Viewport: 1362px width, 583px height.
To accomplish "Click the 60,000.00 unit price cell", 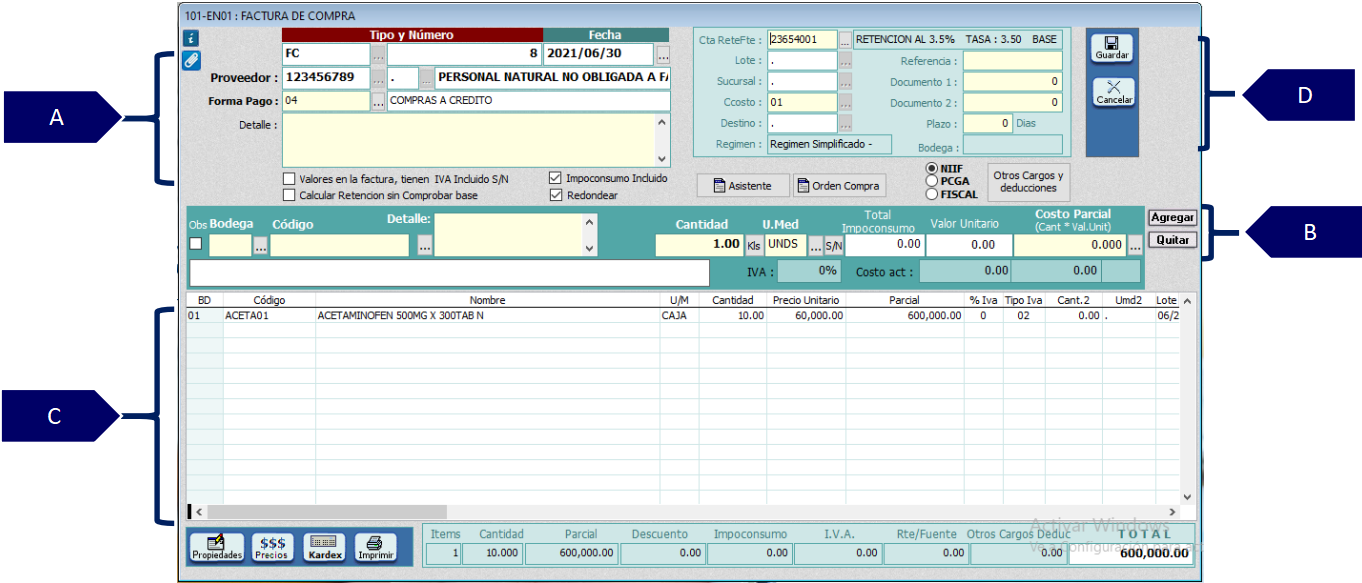I will click(x=806, y=315).
